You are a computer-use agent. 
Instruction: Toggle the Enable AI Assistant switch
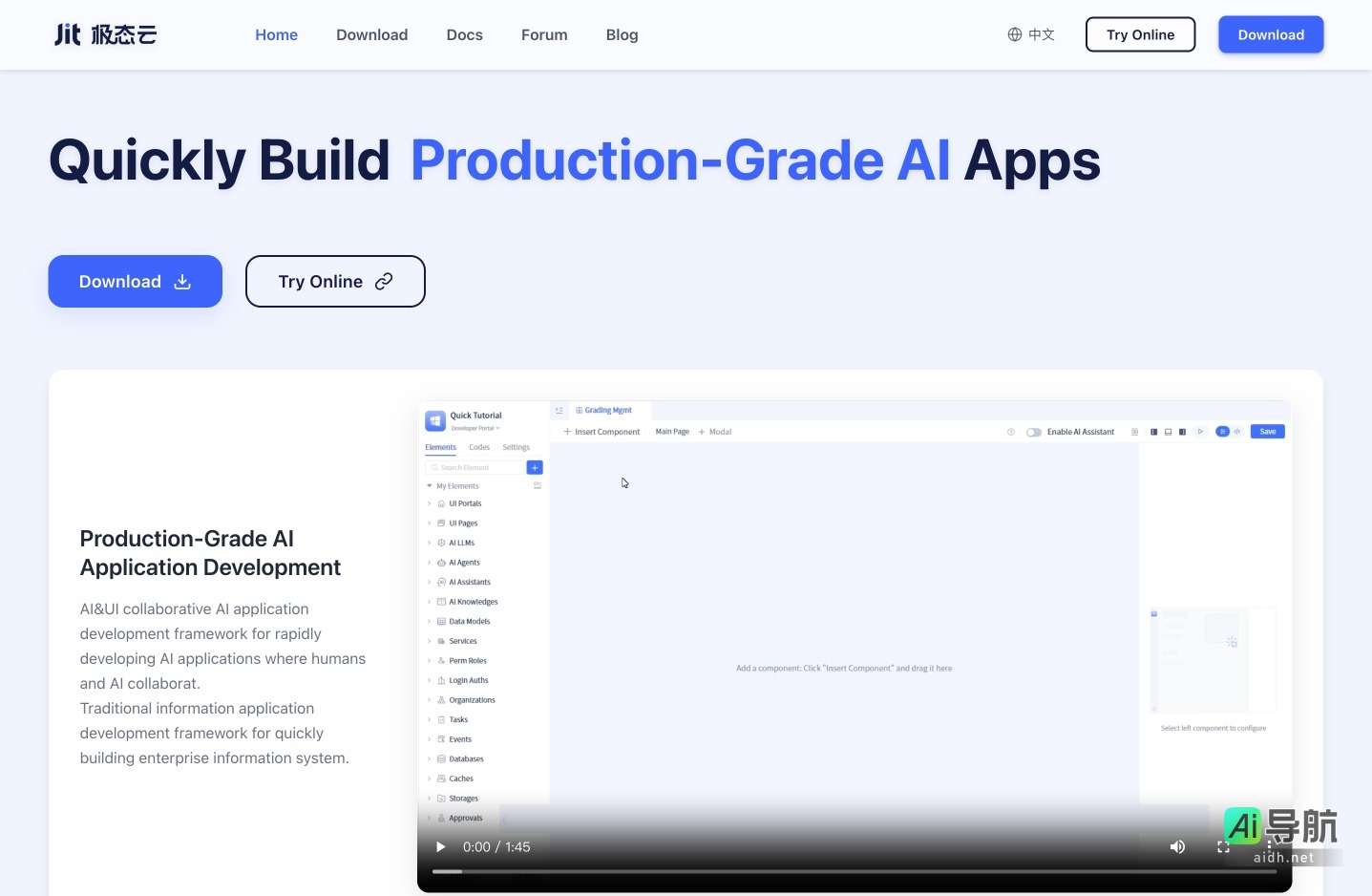coord(1034,432)
